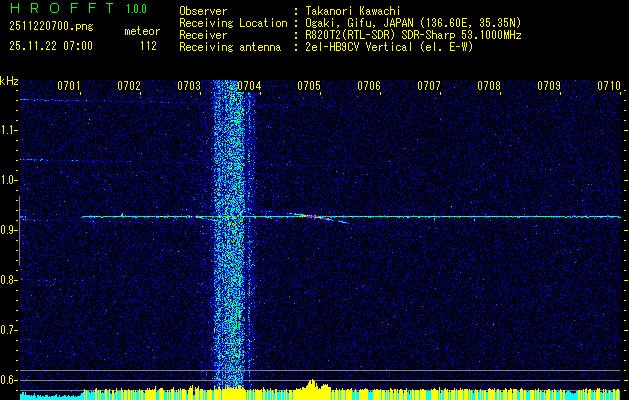
Task: Click the Receiving Location label
Action: pyautogui.click(x=233, y=23)
